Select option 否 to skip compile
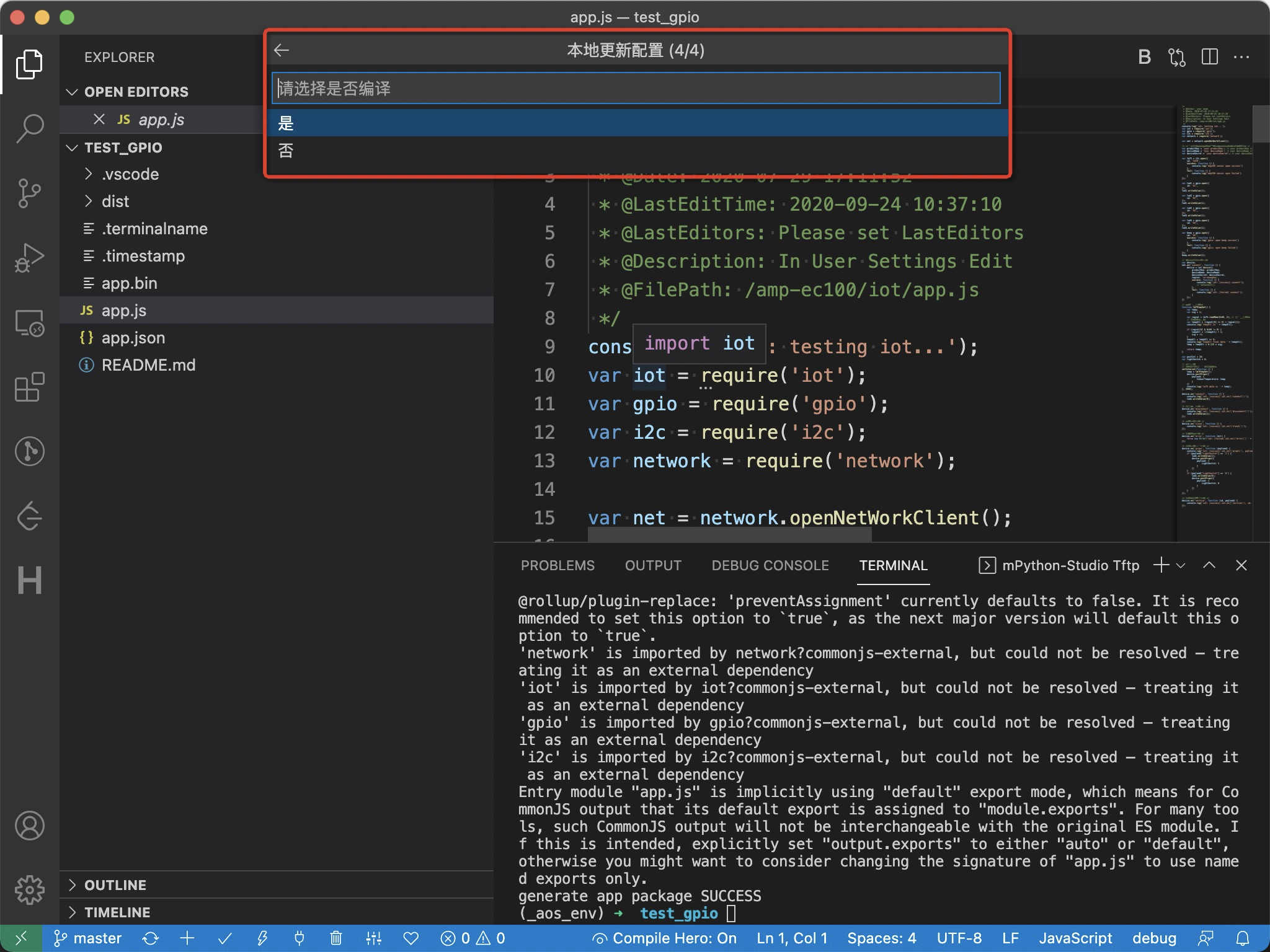Viewport: 1270px width, 952px height. pyautogui.click(x=636, y=150)
